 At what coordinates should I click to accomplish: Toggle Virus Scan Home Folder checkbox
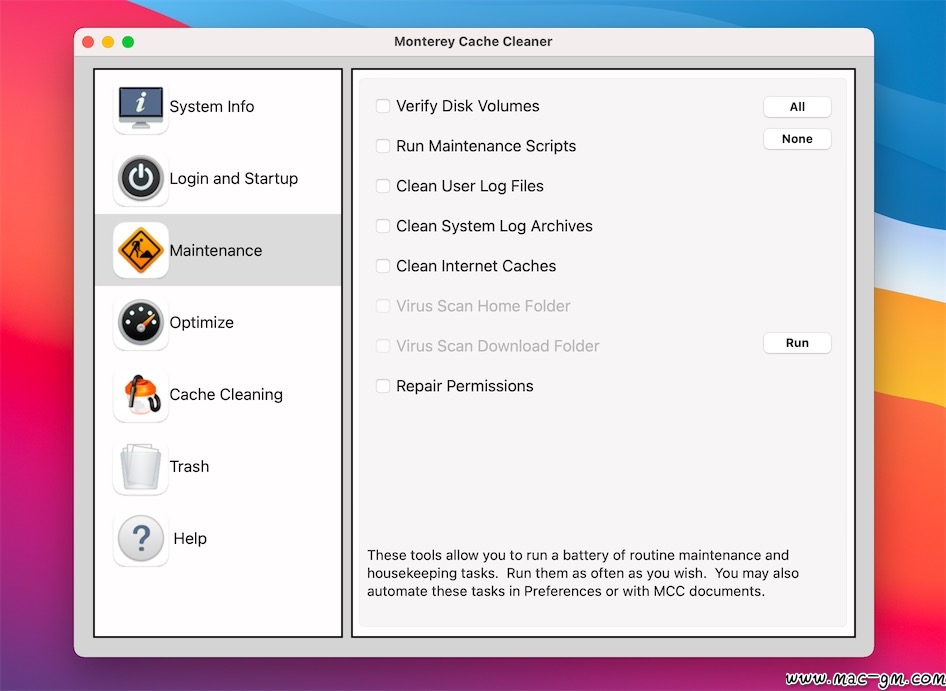pos(383,306)
